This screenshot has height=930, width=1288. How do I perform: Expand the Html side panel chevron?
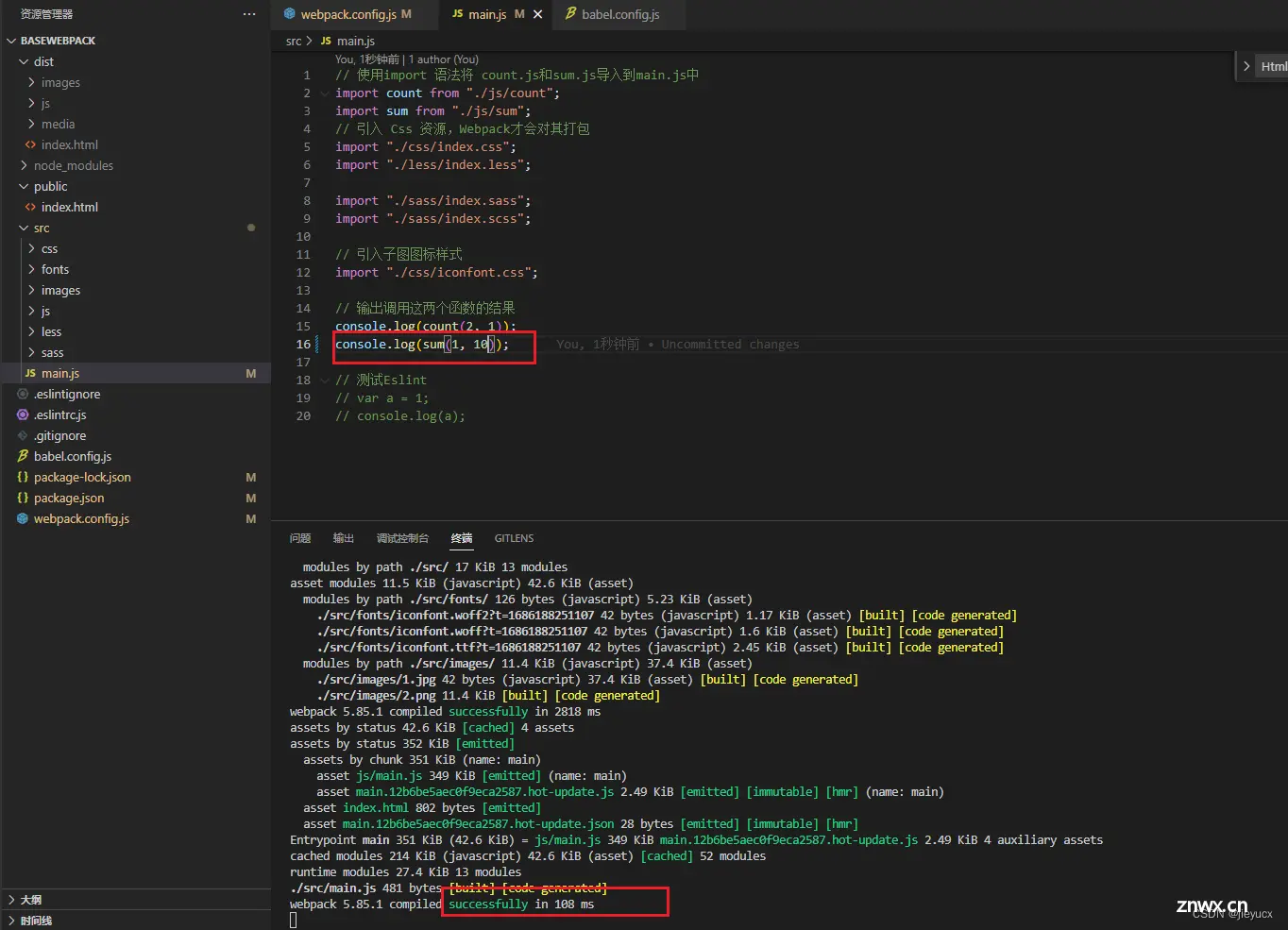[1246, 66]
